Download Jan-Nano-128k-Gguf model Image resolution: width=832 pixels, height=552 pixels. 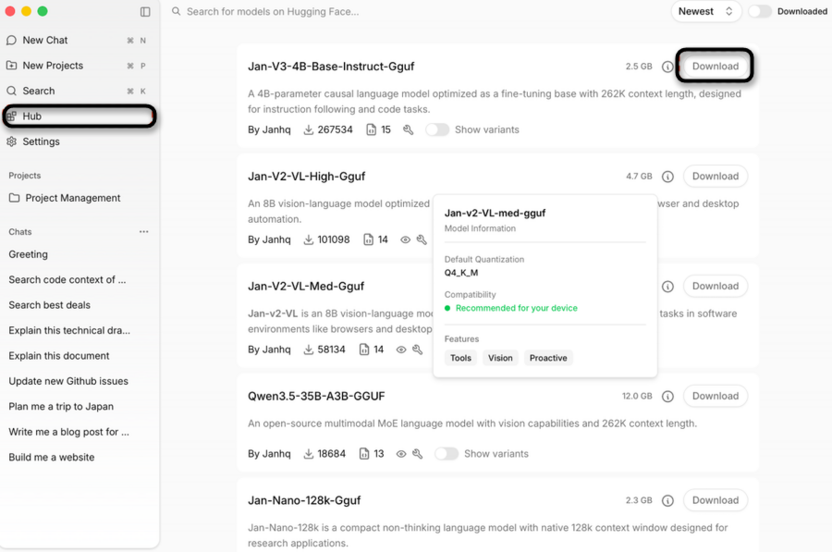coord(715,500)
